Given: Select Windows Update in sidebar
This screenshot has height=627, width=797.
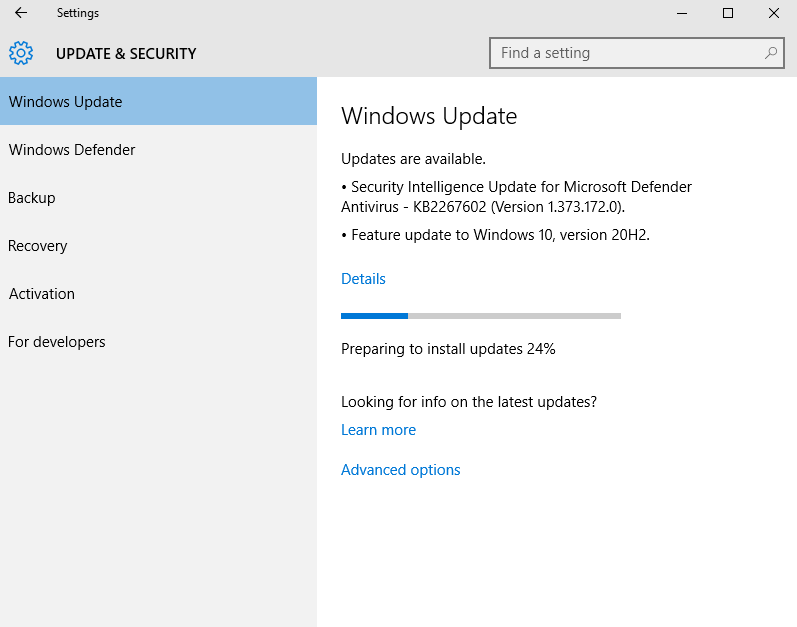Looking at the screenshot, I should (x=158, y=101).
